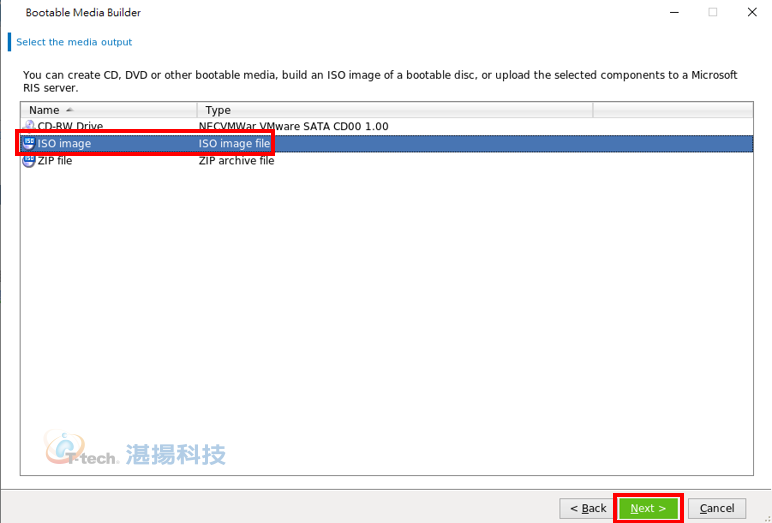Select the ZIP file entry name
Screen dimensions: 772x523
(55, 161)
